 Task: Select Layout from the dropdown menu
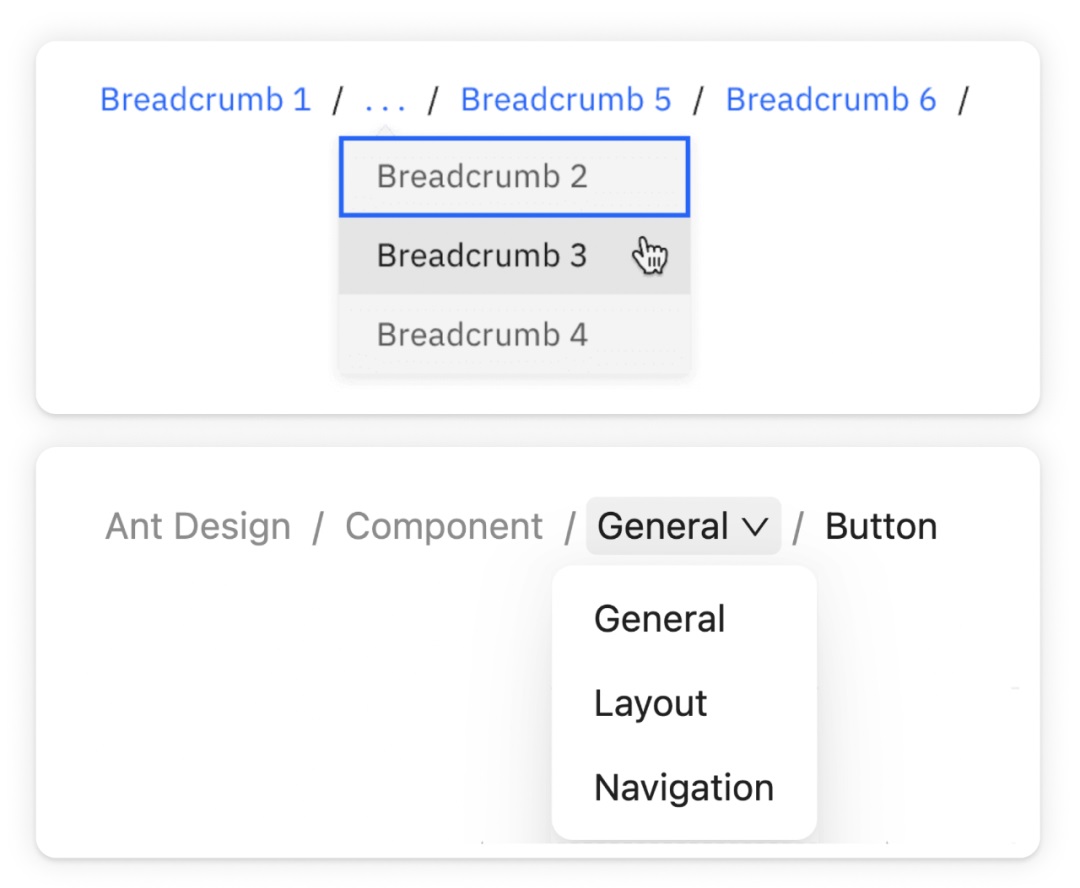pyautogui.click(x=650, y=703)
